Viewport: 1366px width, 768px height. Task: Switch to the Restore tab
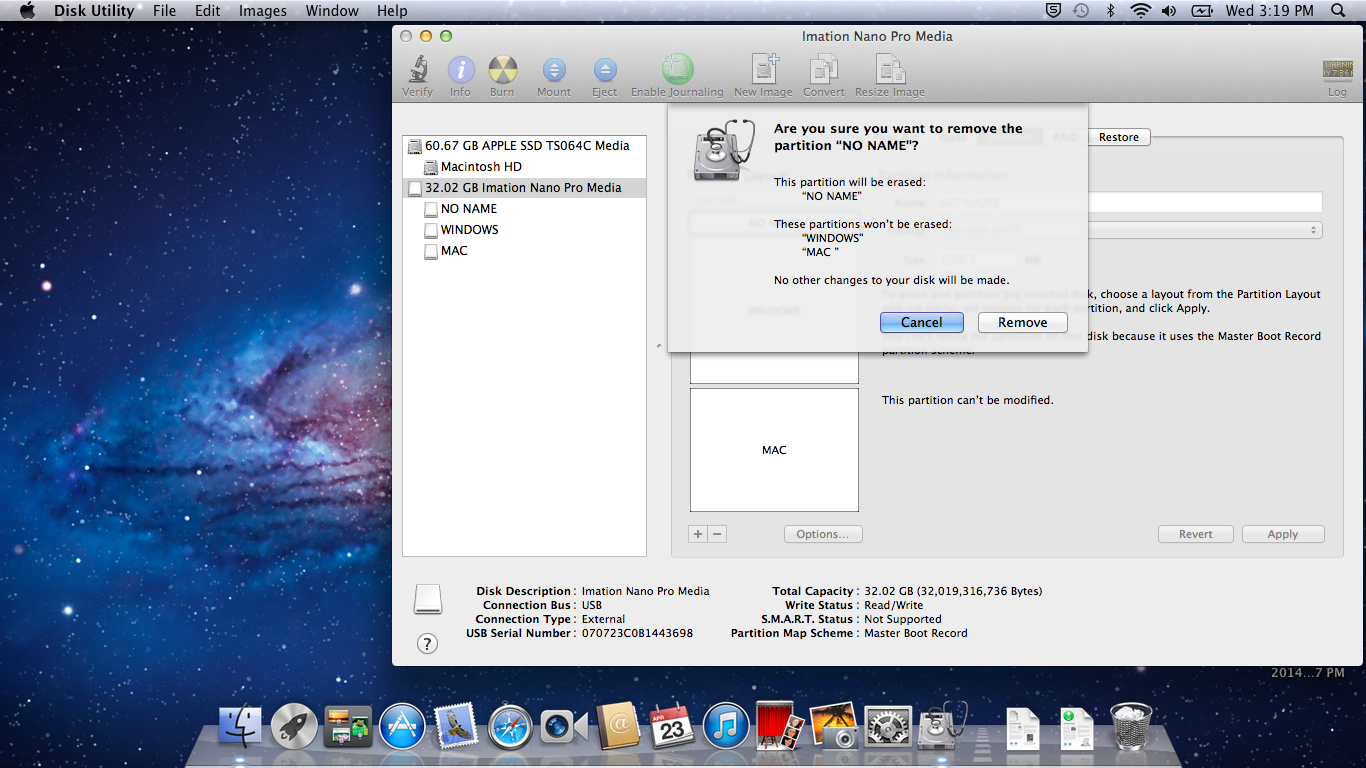pyautogui.click(x=1119, y=137)
